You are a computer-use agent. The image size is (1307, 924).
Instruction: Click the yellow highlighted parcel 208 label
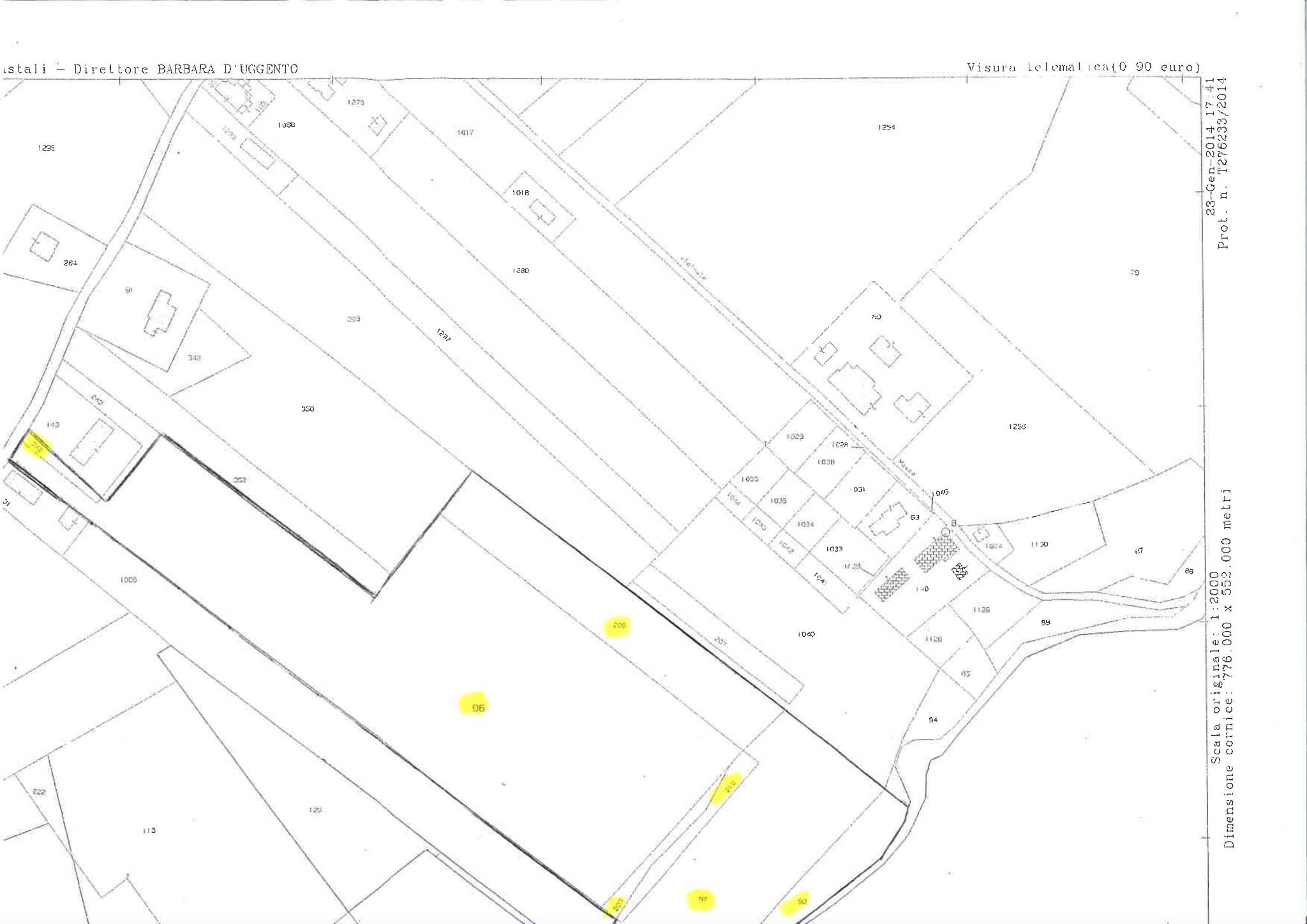(x=618, y=625)
